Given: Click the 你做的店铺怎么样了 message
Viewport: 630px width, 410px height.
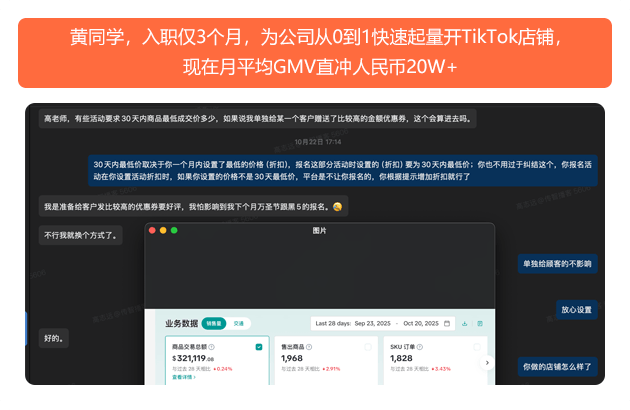Looking at the screenshot, I should pos(557,367).
